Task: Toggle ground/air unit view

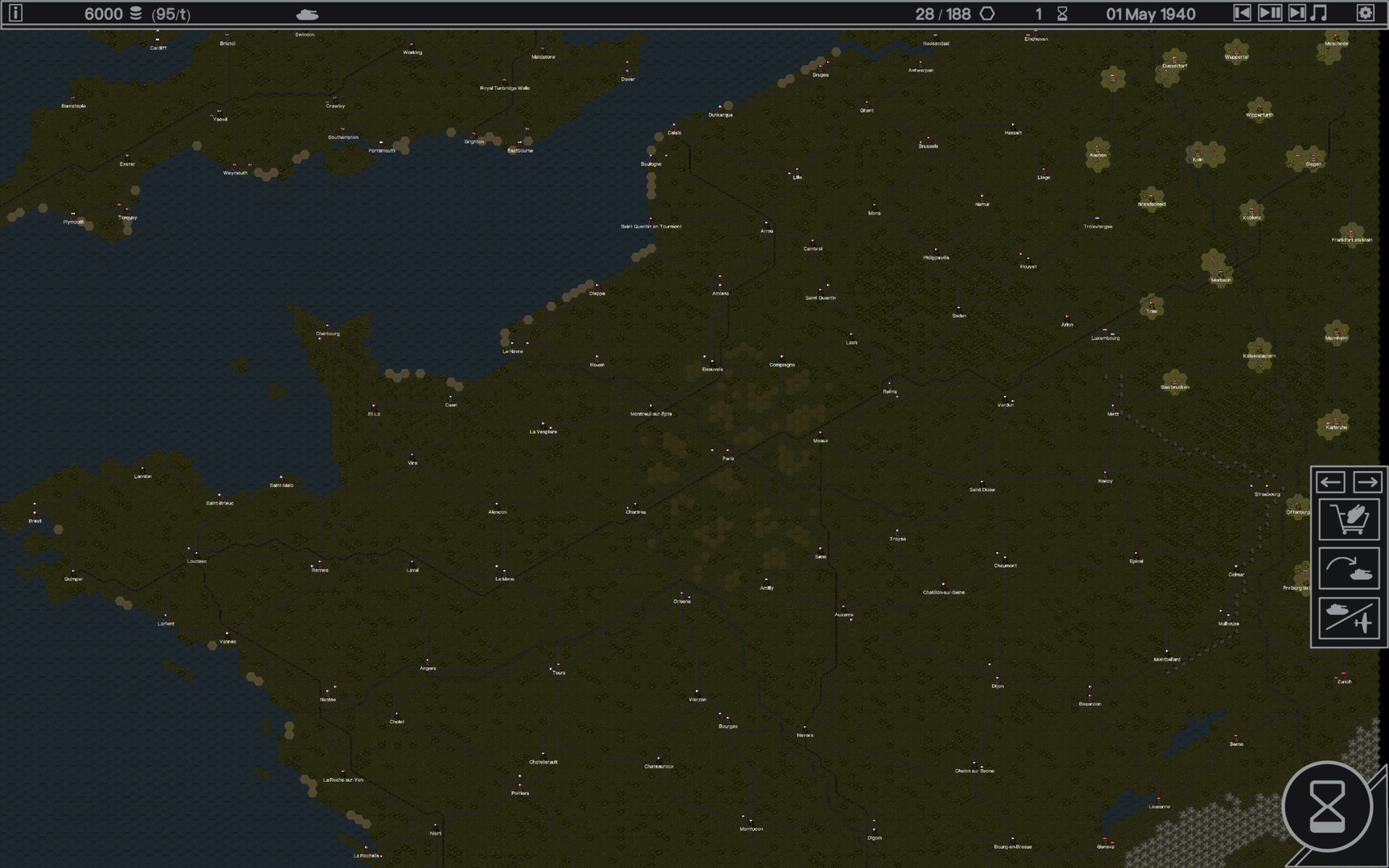Action: tap(1348, 619)
